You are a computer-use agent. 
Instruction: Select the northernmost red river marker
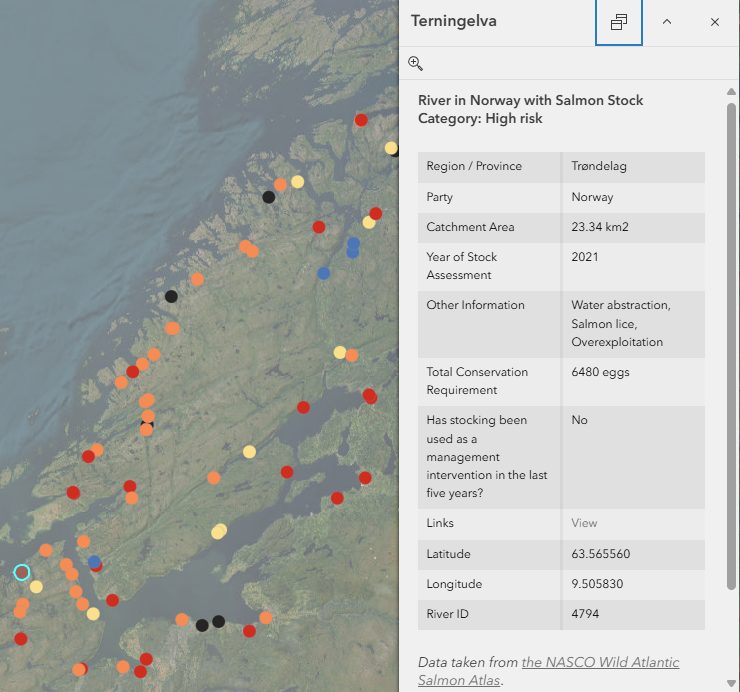click(361, 120)
